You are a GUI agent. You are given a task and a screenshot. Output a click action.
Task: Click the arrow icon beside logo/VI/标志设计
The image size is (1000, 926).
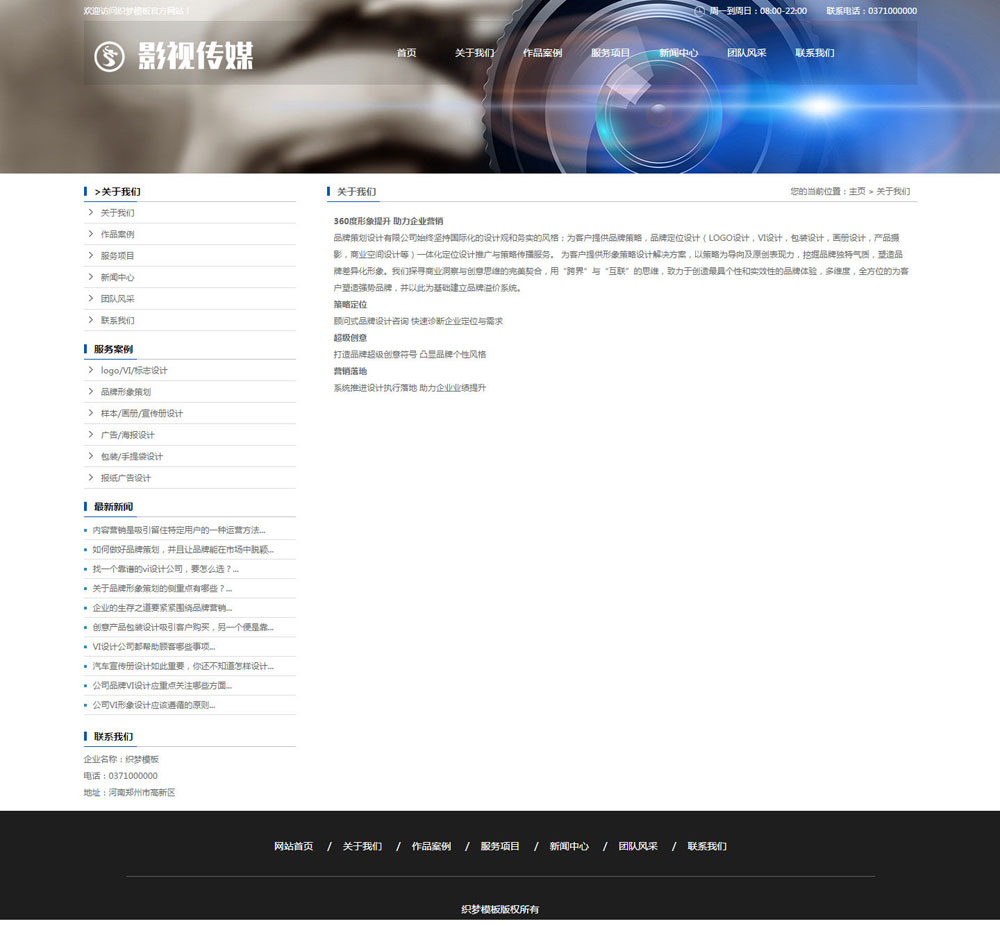click(90, 370)
